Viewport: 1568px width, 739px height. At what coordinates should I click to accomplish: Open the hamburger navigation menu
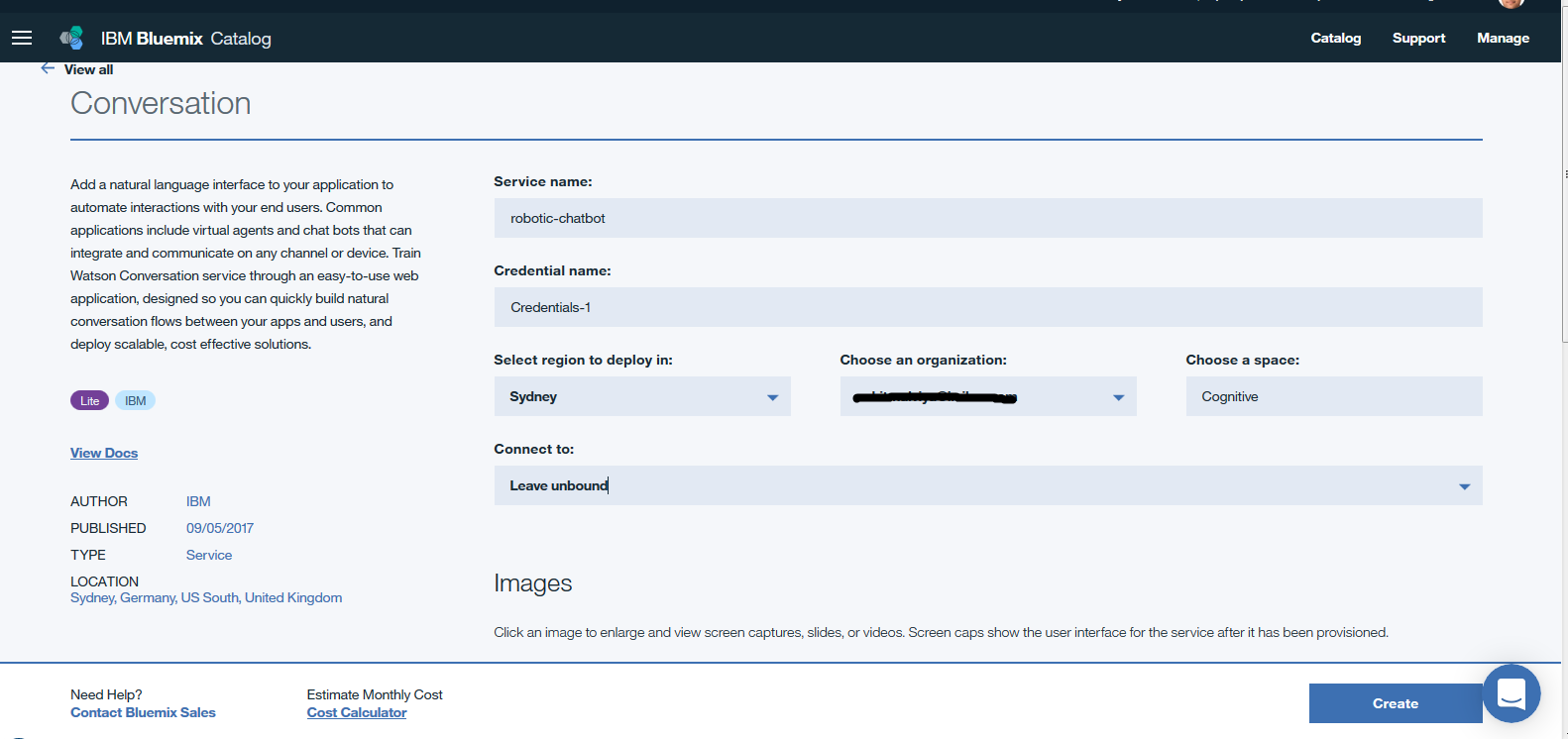tap(22, 38)
